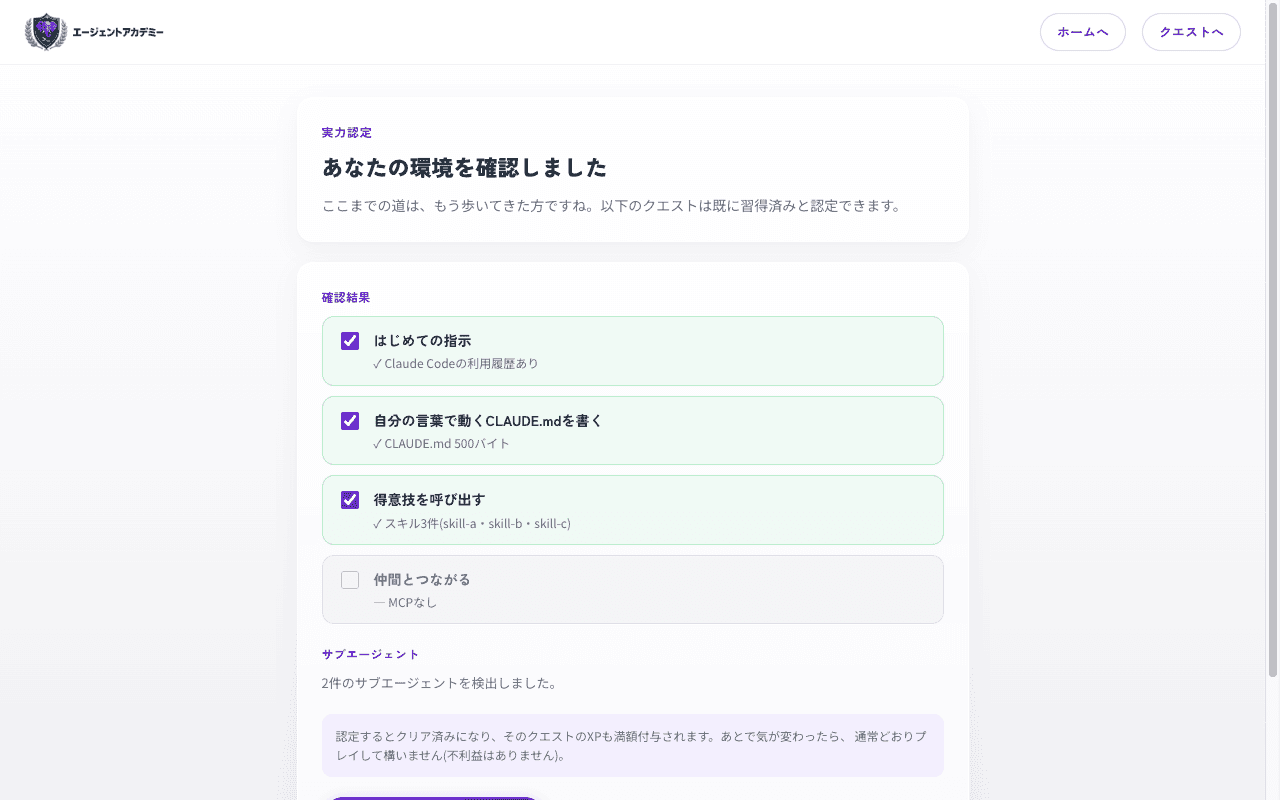
Task: Go to ホームへ page
Action: (1083, 32)
